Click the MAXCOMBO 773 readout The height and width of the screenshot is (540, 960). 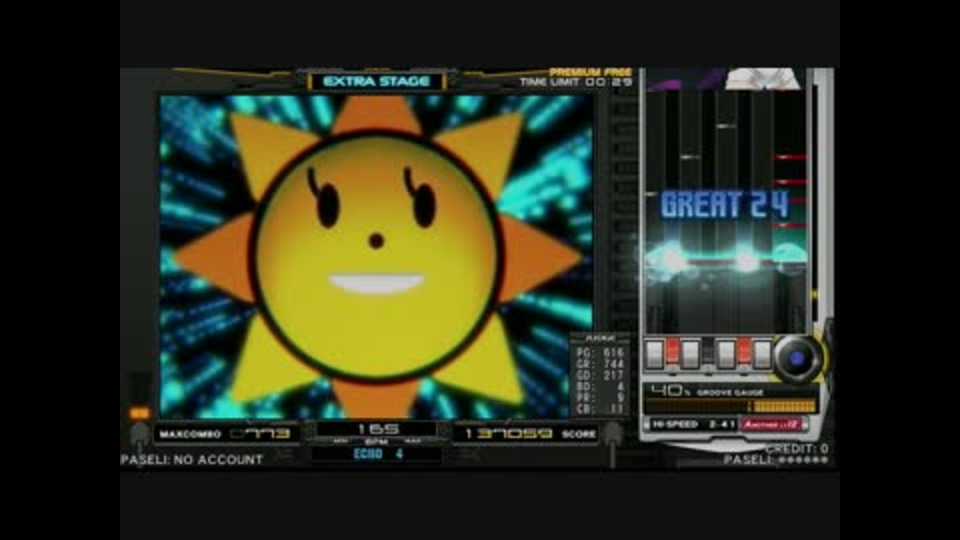coord(225,433)
